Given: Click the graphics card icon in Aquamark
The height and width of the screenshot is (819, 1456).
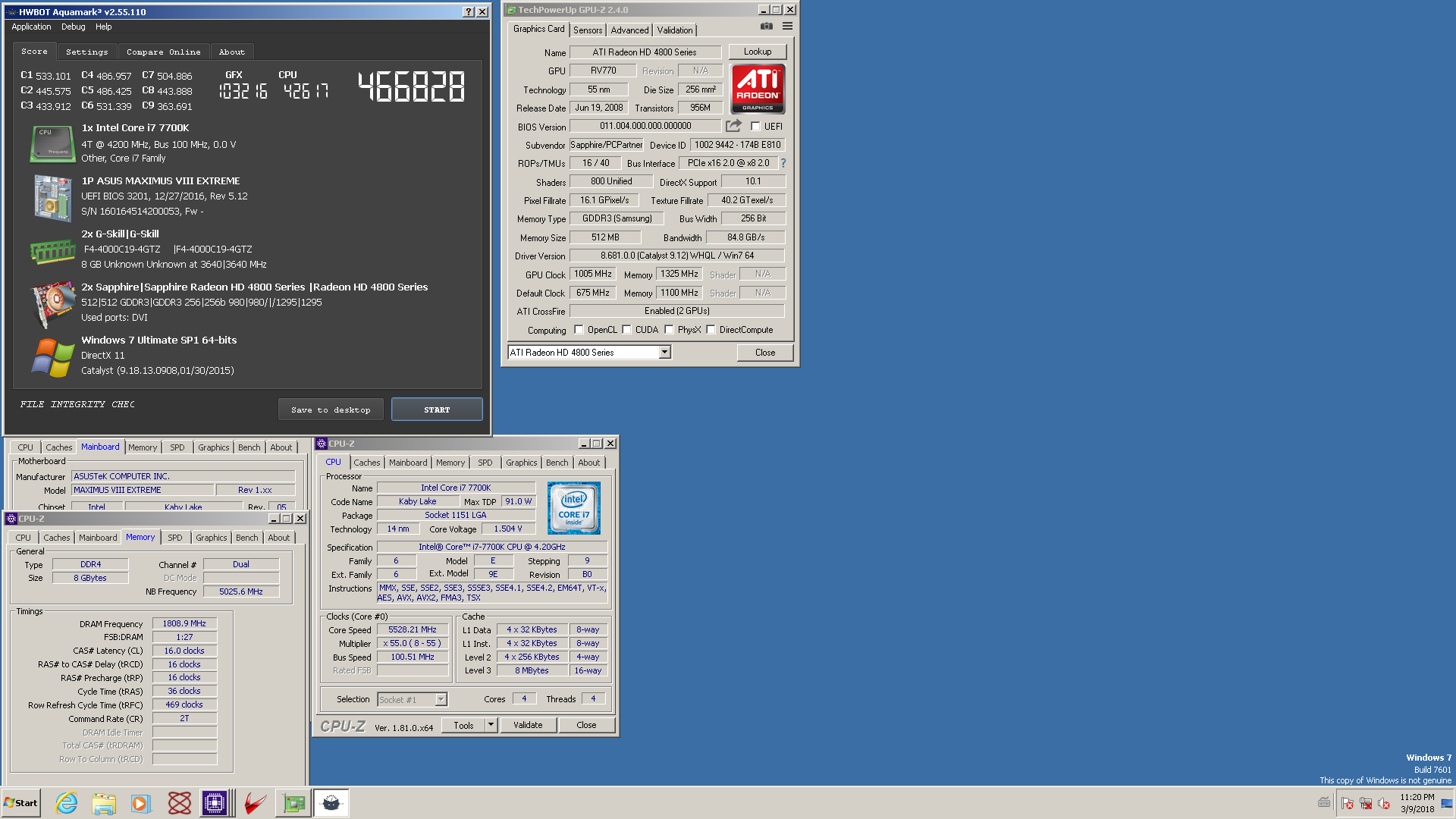Looking at the screenshot, I should click(x=52, y=304).
